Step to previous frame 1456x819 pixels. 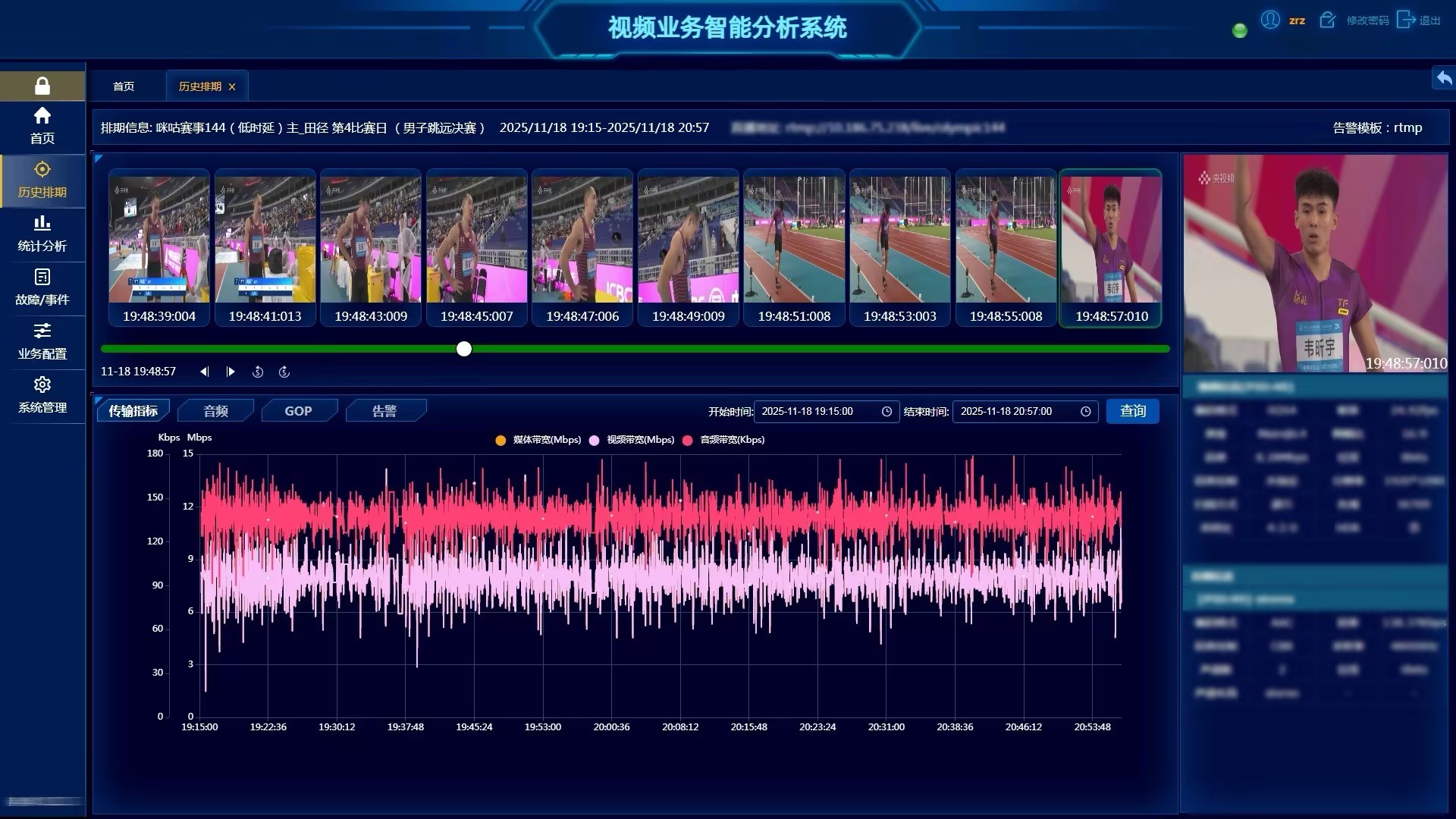pyautogui.click(x=204, y=372)
